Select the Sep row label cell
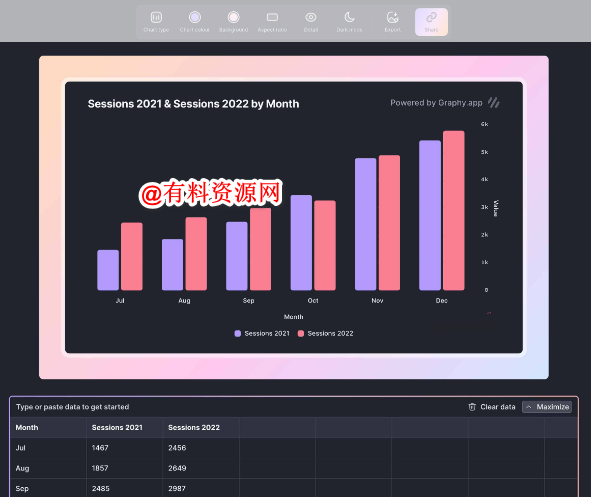This screenshot has width=591, height=497. [x=48, y=488]
